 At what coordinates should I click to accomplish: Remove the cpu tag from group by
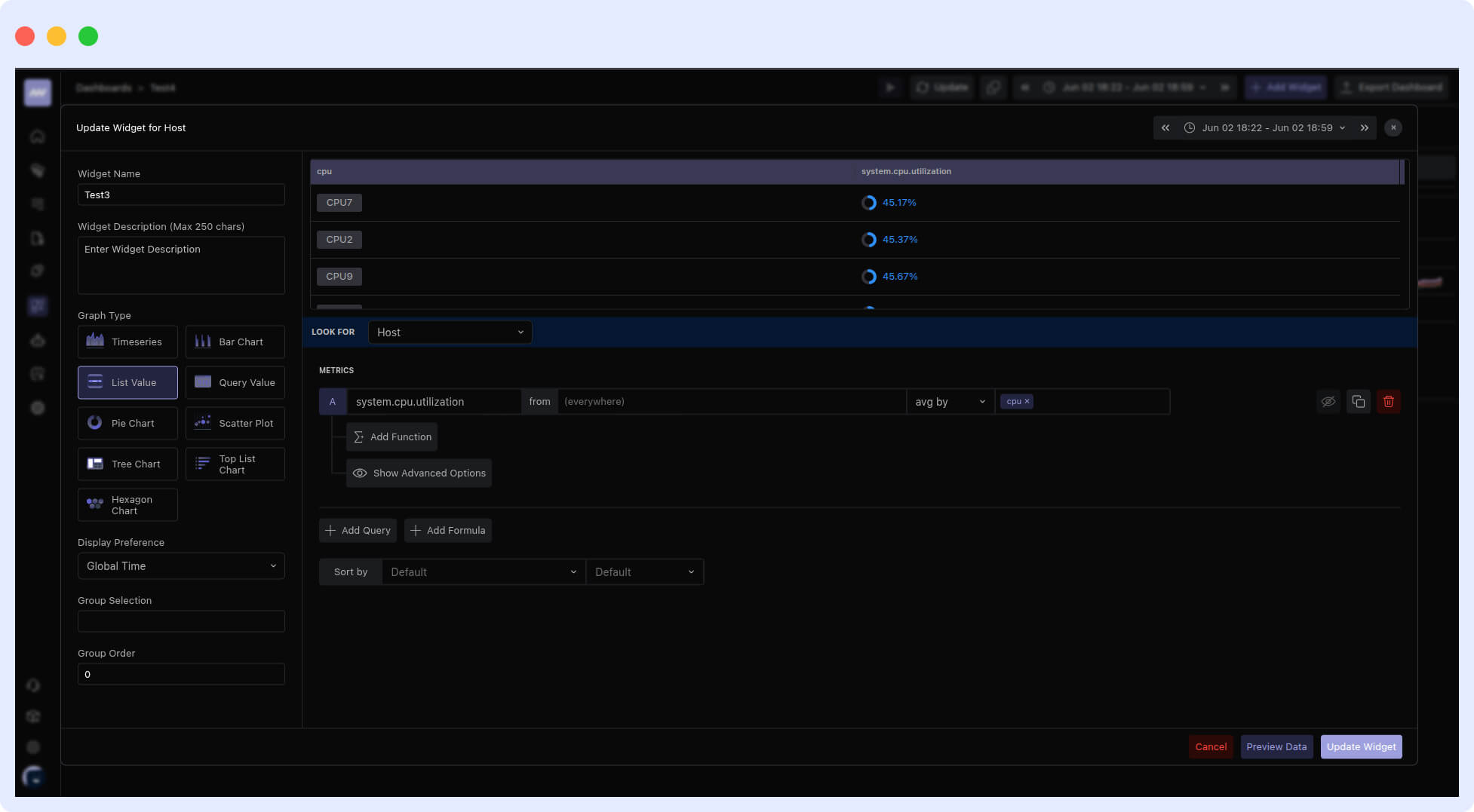coord(1027,402)
